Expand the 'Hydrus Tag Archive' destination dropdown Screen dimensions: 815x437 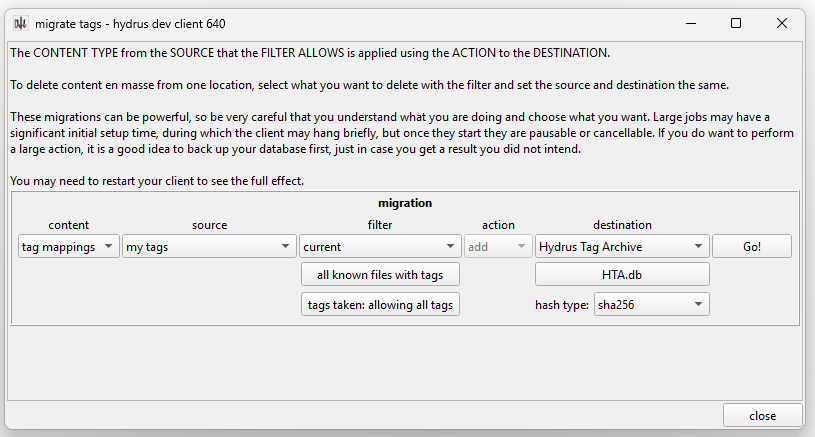[x=621, y=247]
